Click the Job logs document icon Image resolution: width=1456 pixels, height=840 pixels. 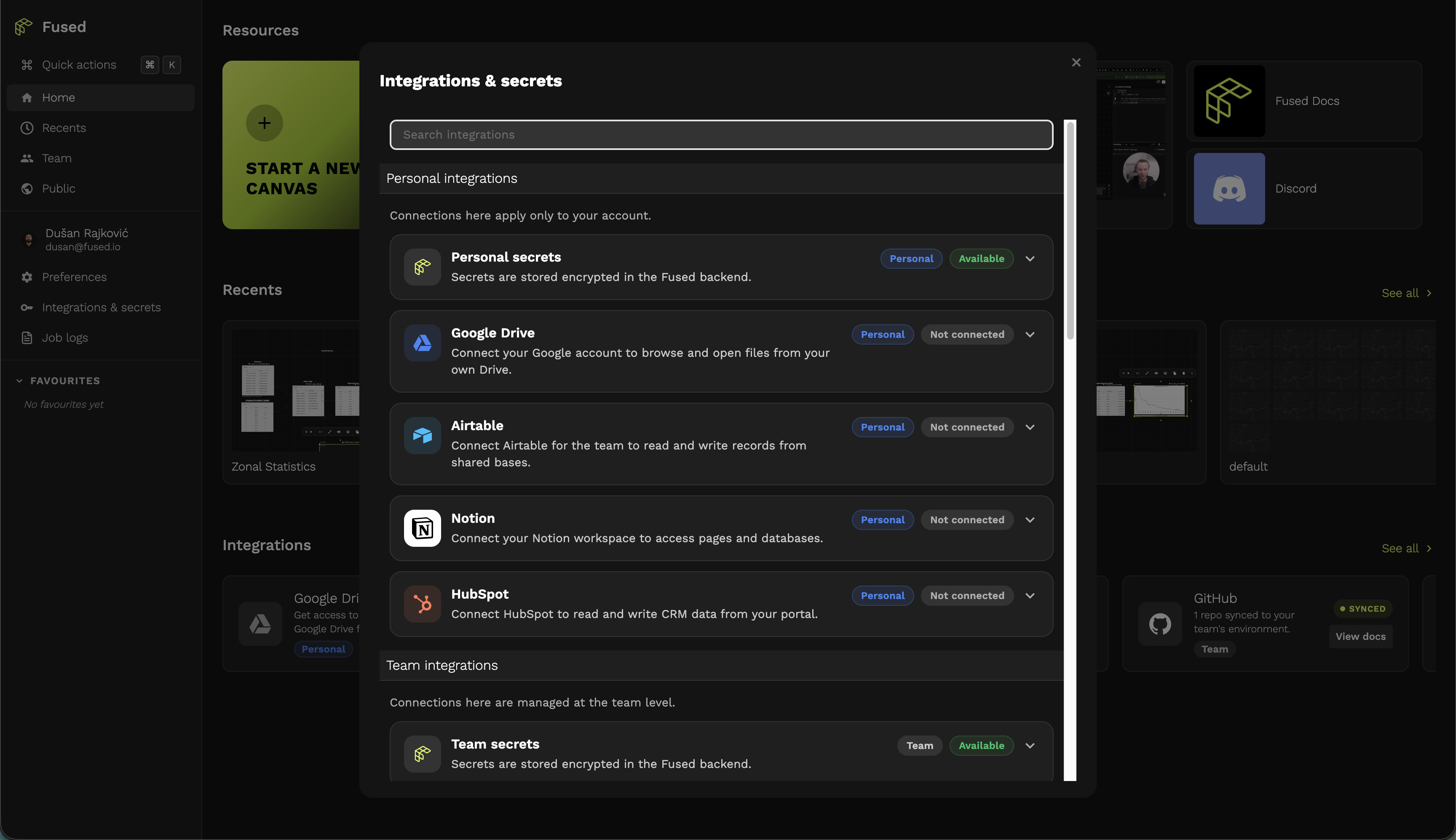click(27, 337)
